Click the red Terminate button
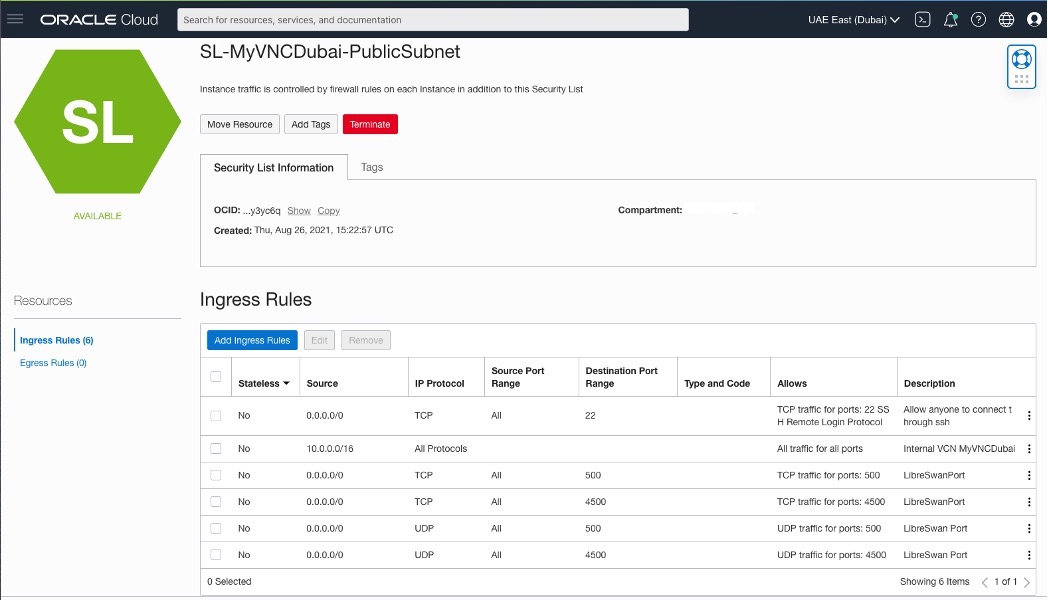The image size is (1048, 600). pos(370,124)
